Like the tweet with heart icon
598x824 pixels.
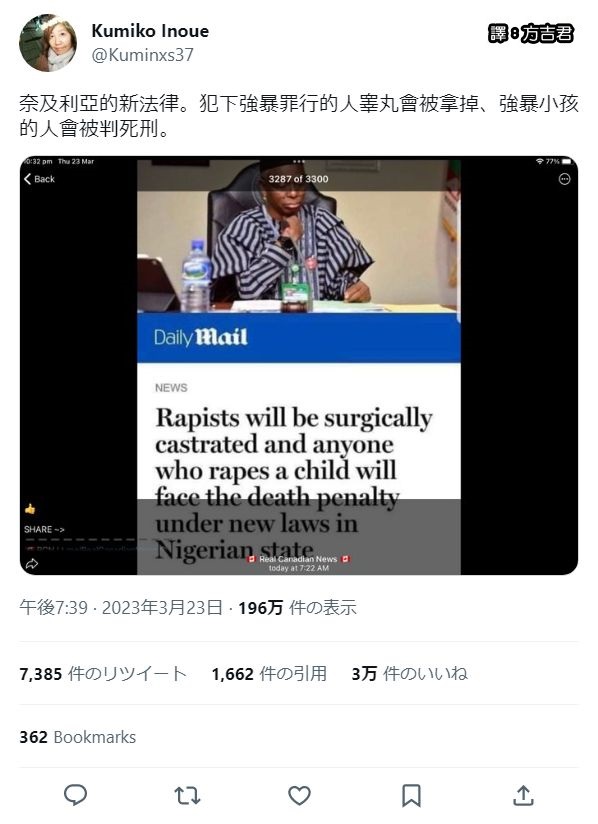pyautogui.click(x=300, y=796)
